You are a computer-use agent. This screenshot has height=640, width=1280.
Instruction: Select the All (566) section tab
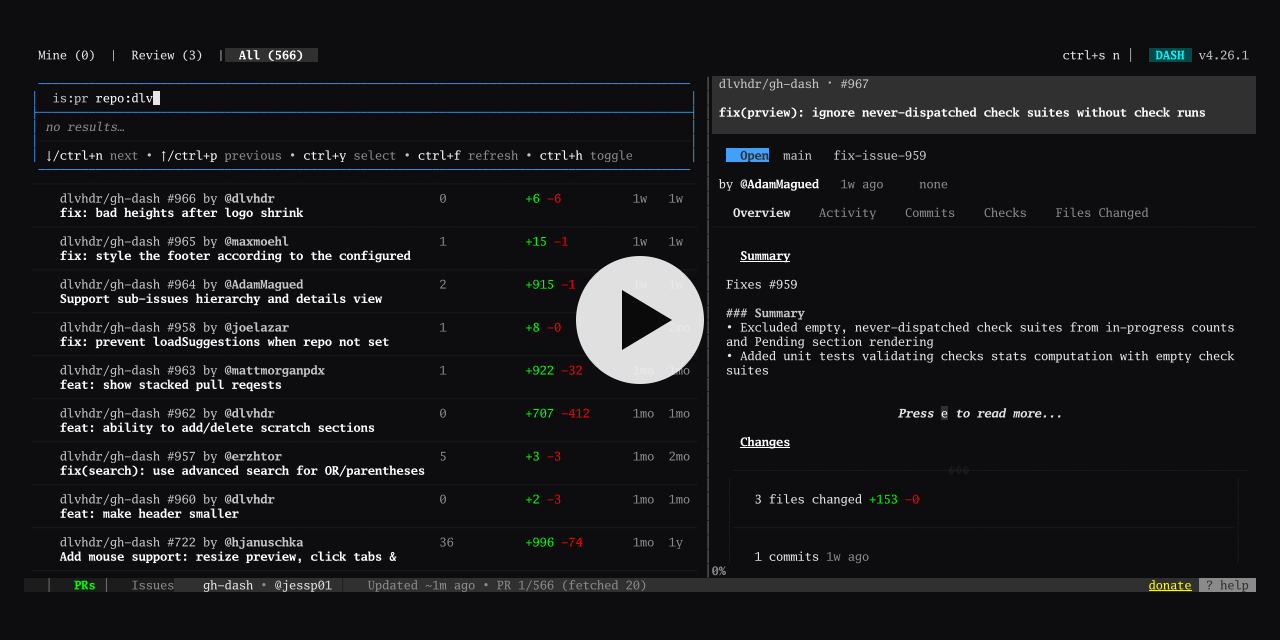coord(271,55)
